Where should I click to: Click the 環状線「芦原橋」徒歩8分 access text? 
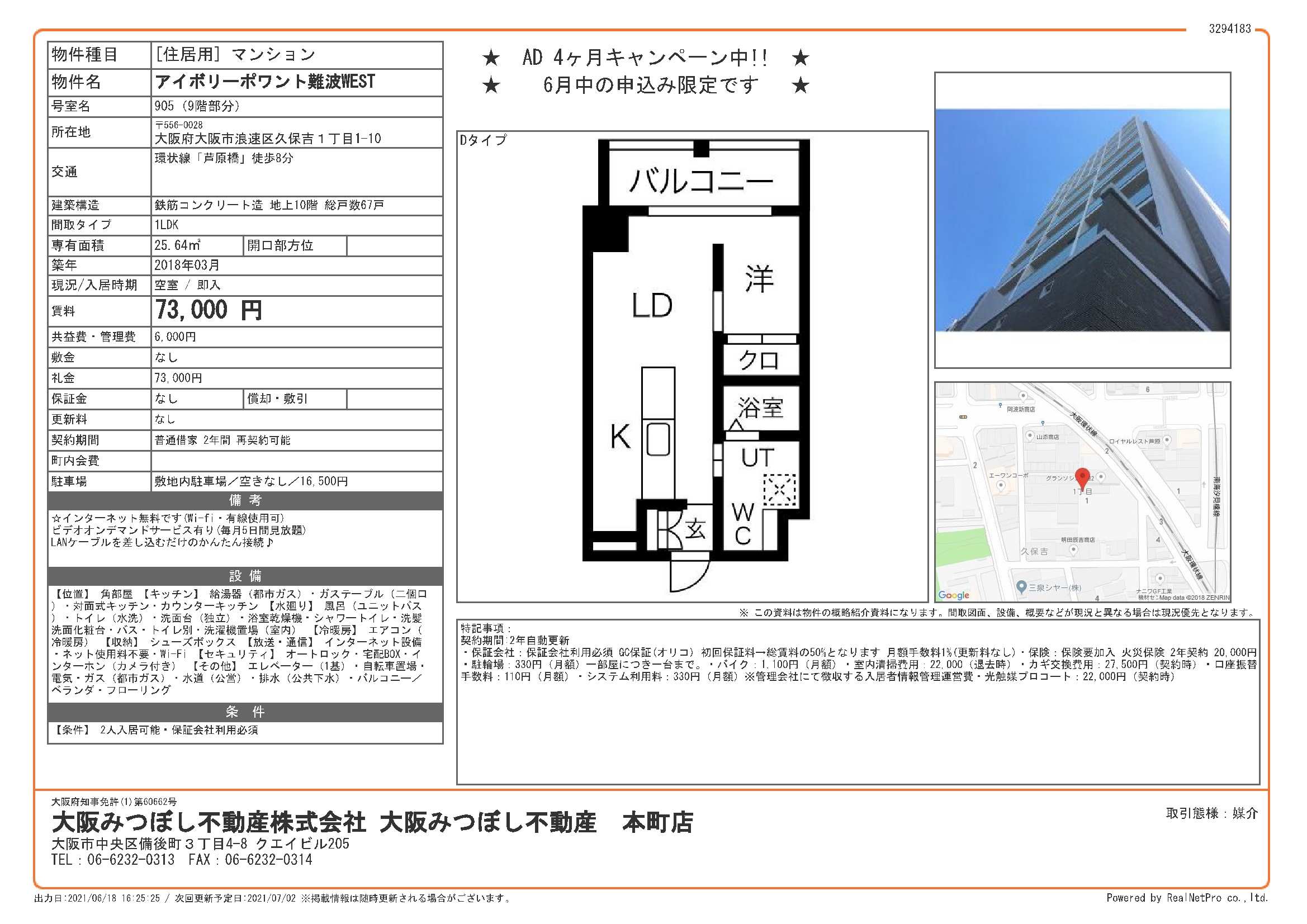224,158
